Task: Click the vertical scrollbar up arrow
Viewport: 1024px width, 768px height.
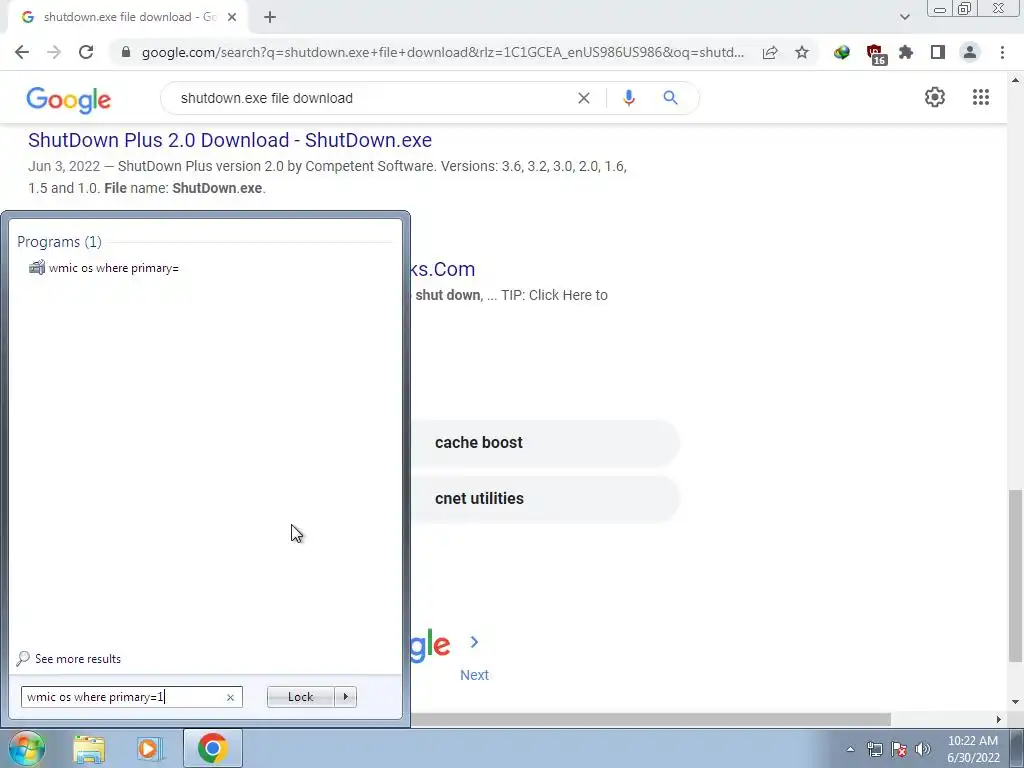Action: click(1015, 80)
